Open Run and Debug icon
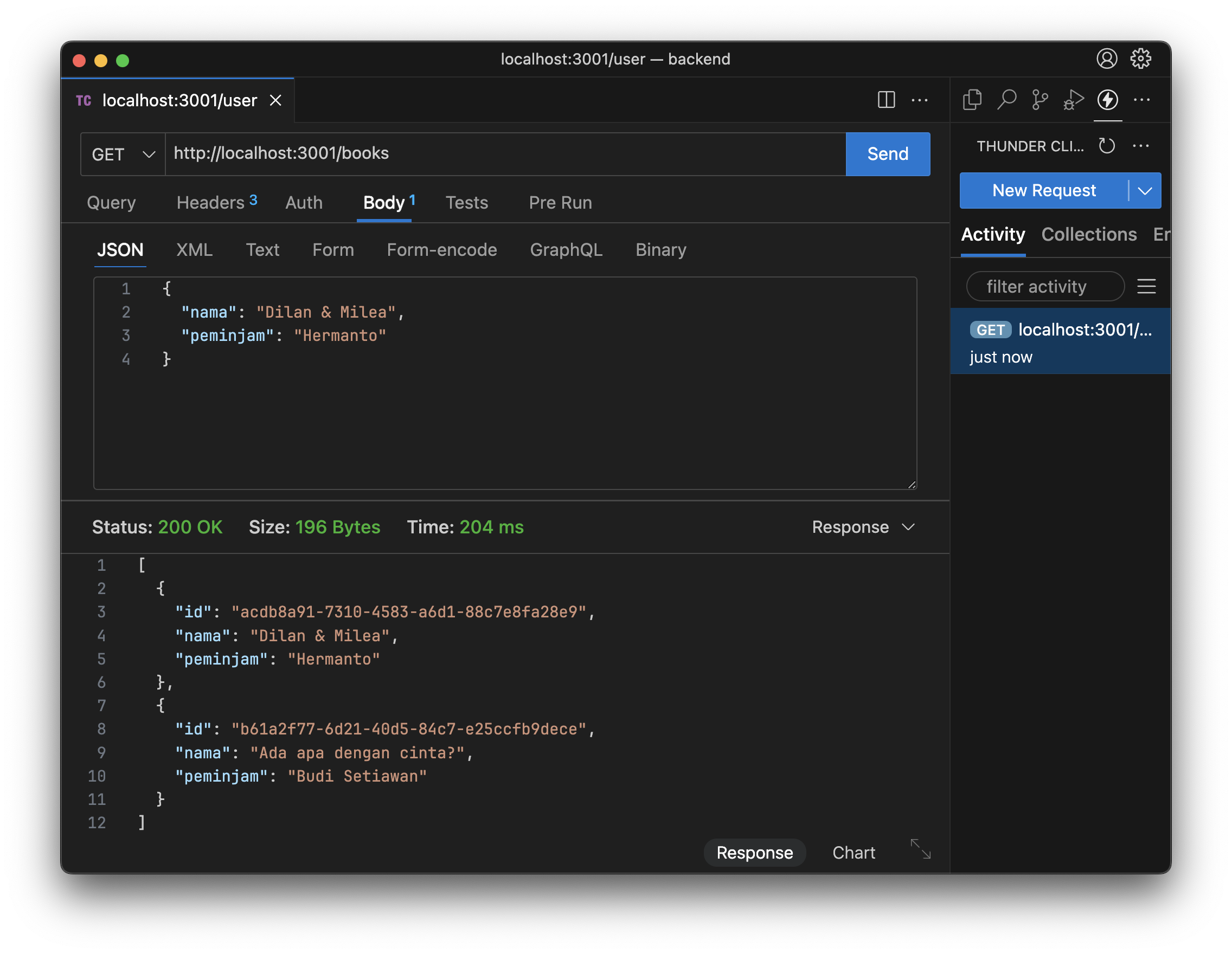Screen dimensions: 1232x954 [x=1074, y=100]
